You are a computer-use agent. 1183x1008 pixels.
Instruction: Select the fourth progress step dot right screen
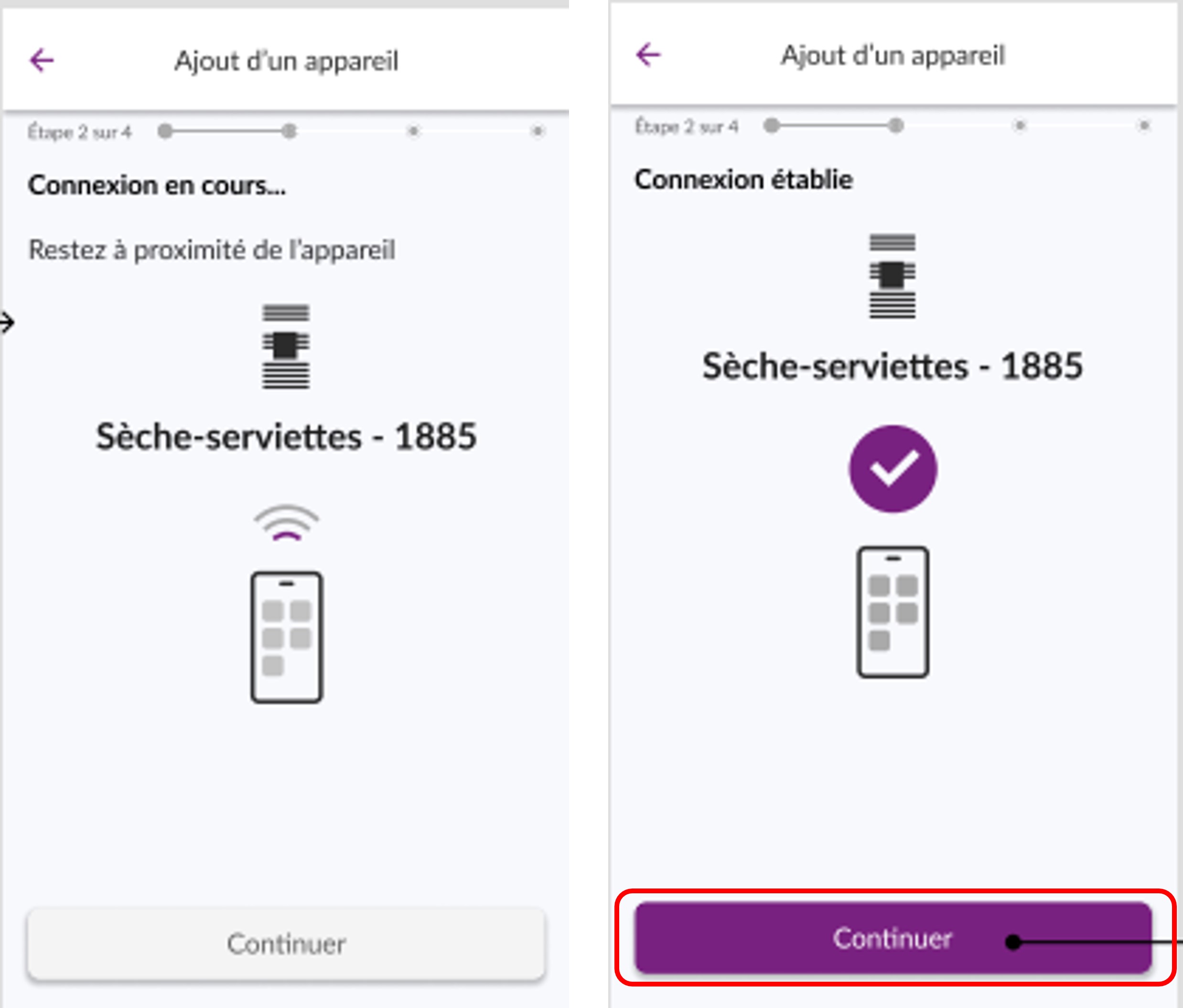coord(1144,126)
